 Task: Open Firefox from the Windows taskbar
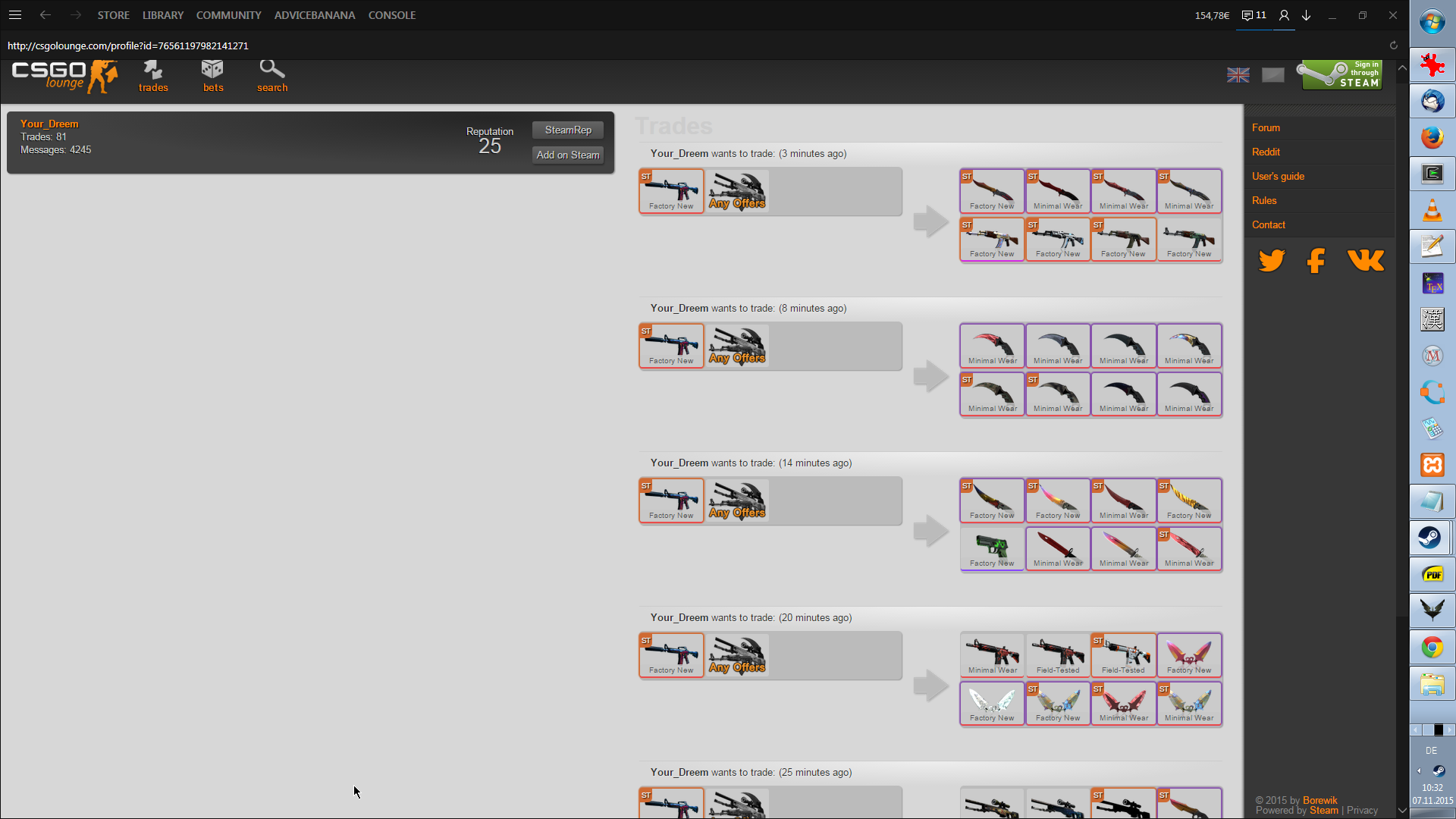1432,138
